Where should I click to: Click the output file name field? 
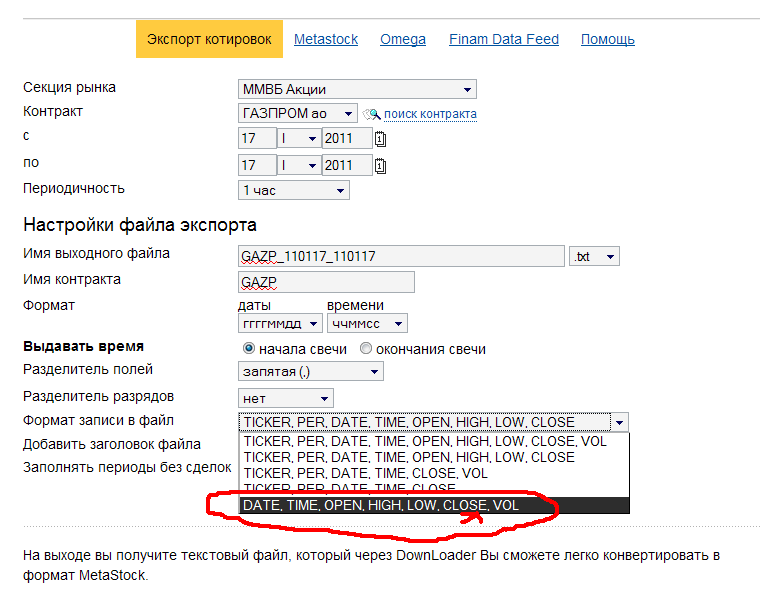401,256
